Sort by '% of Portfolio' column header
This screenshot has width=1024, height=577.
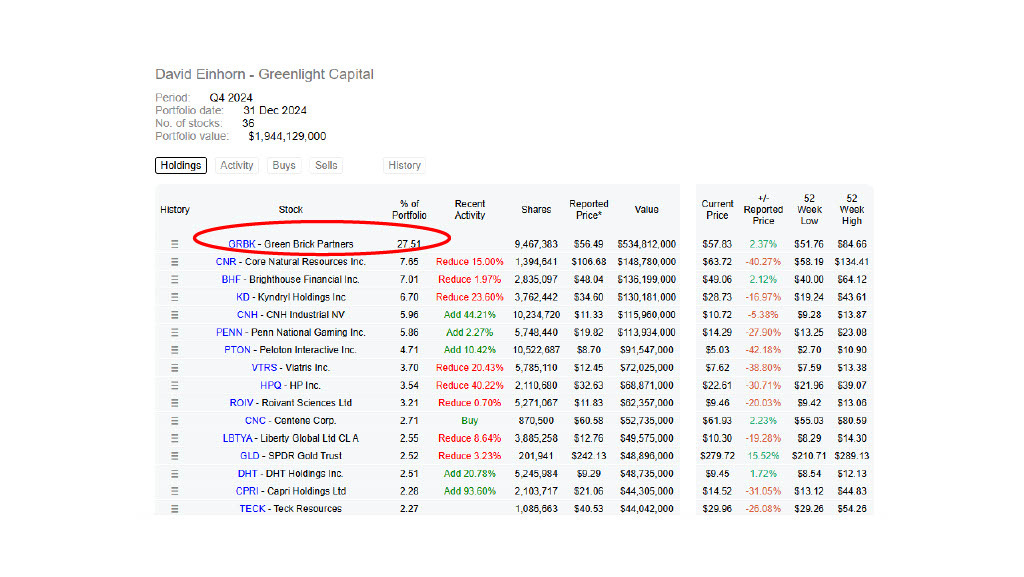coord(409,210)
